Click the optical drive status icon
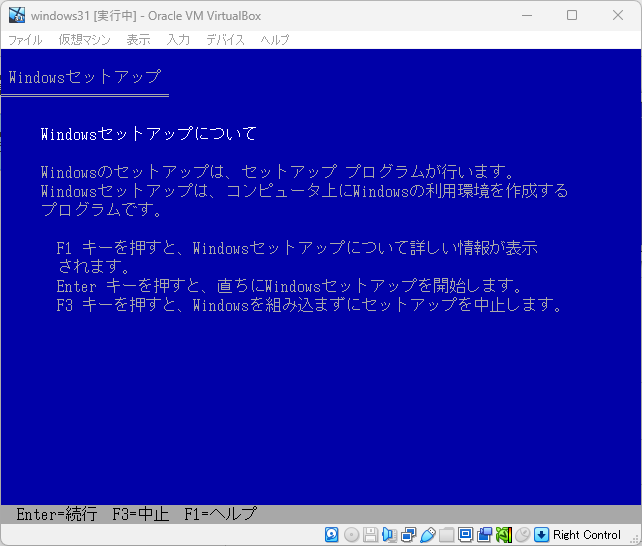 tap(351, 535)
